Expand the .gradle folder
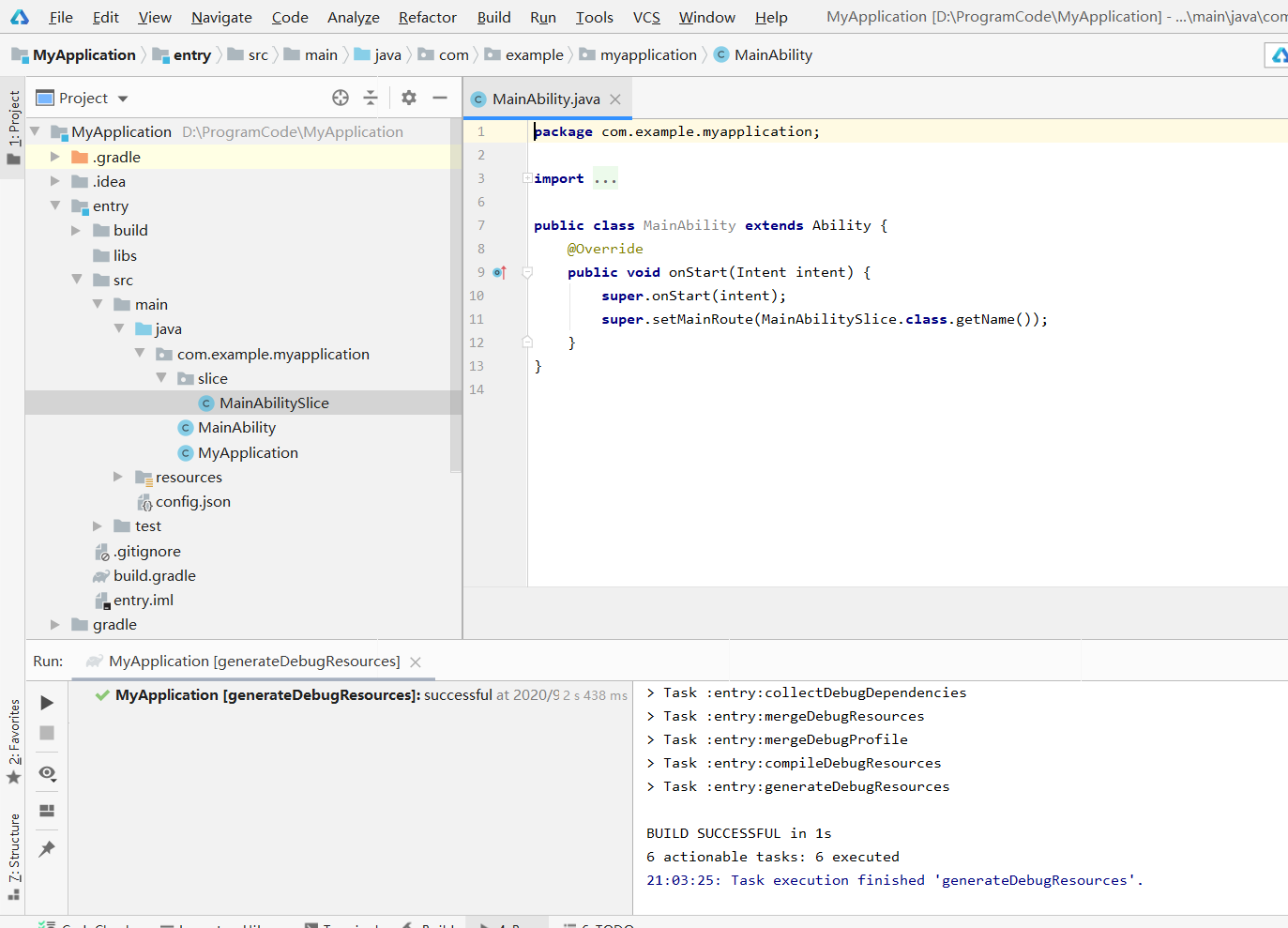Image resolution: width=1288 pixels, height=928 pixels. pyautogui.click(x=54, y=157)
